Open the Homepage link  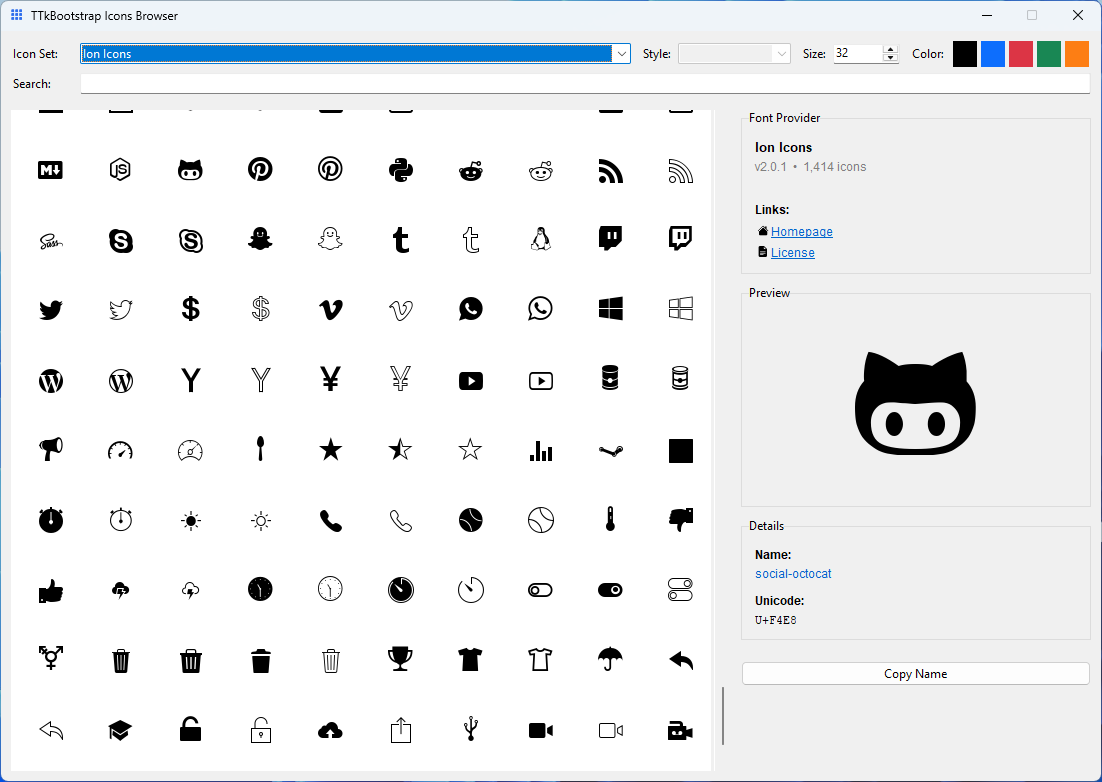(801, 231)
